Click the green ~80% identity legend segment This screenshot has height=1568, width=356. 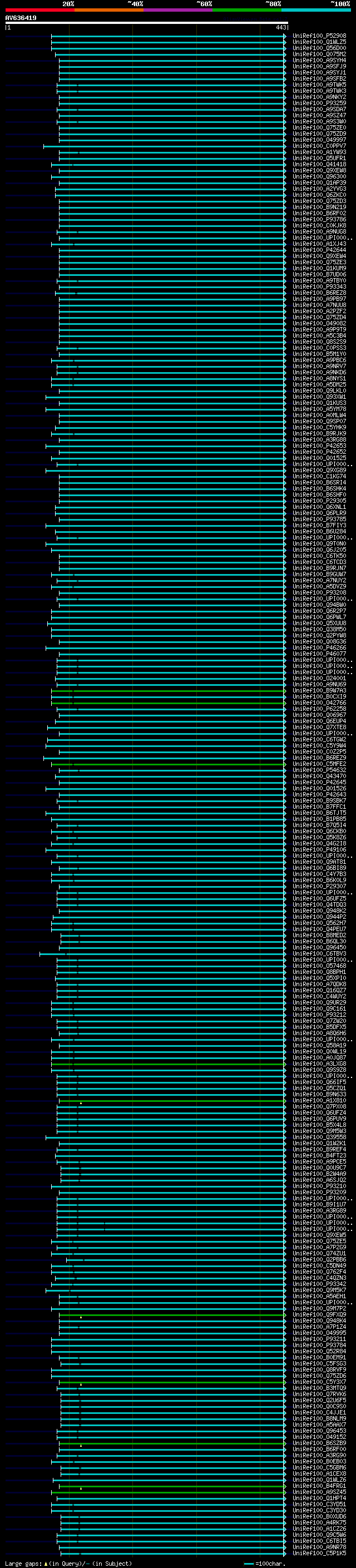247,10
